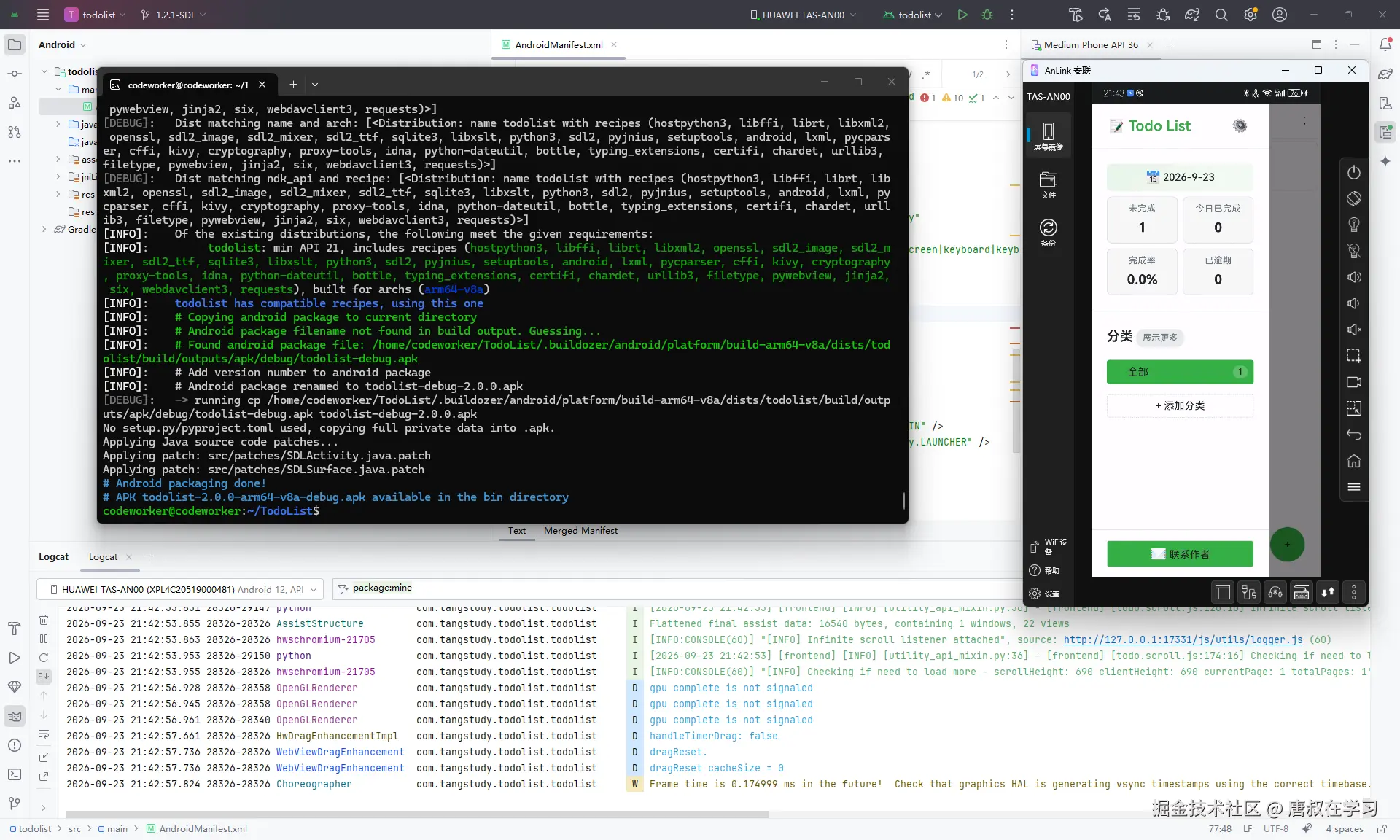
Task: Select codeworker terminal tab
Action: point(188,85)
